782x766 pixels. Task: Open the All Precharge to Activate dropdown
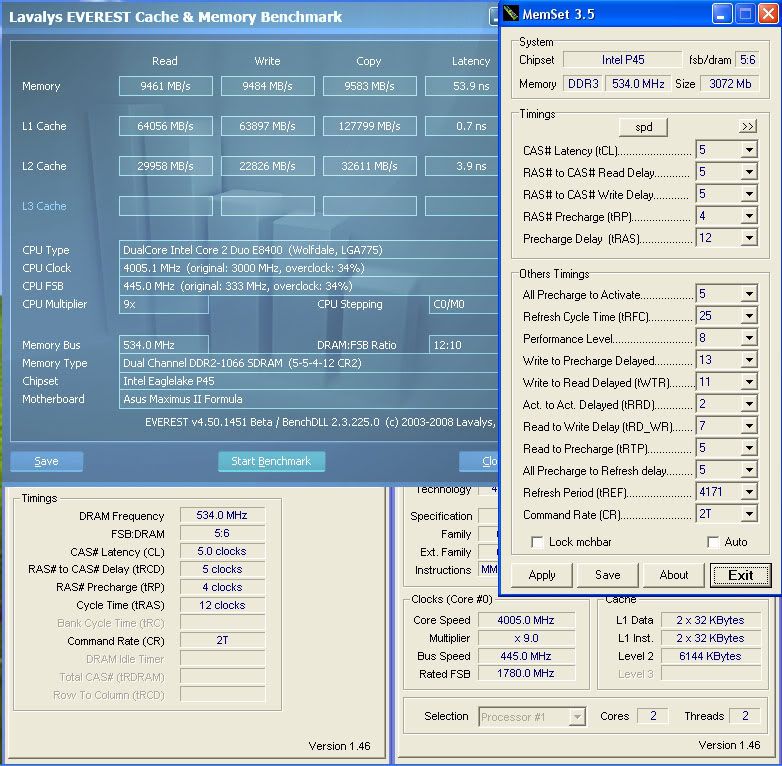coord(749,294)
